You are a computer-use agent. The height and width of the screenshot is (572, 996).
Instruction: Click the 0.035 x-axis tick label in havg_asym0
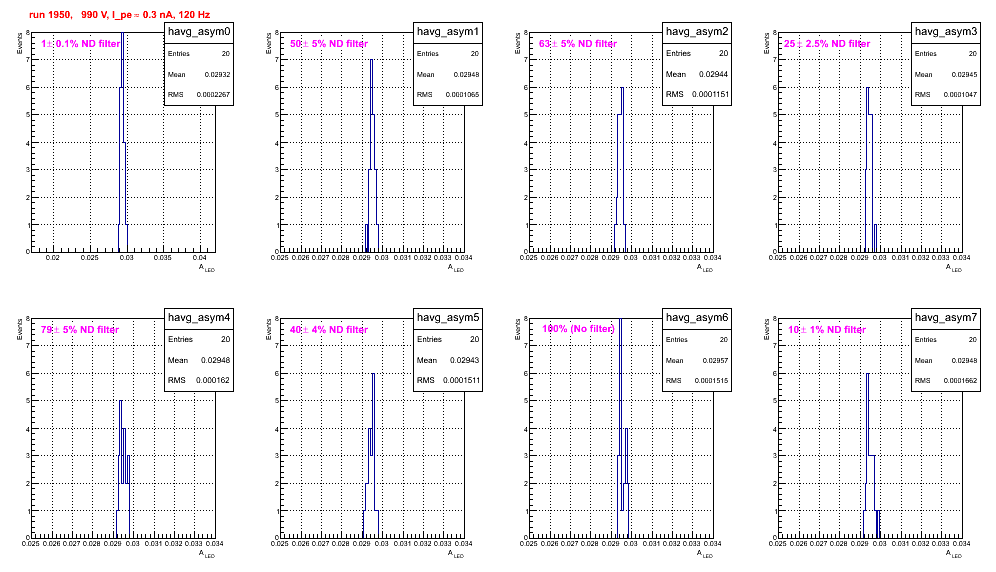pos(163,258)
